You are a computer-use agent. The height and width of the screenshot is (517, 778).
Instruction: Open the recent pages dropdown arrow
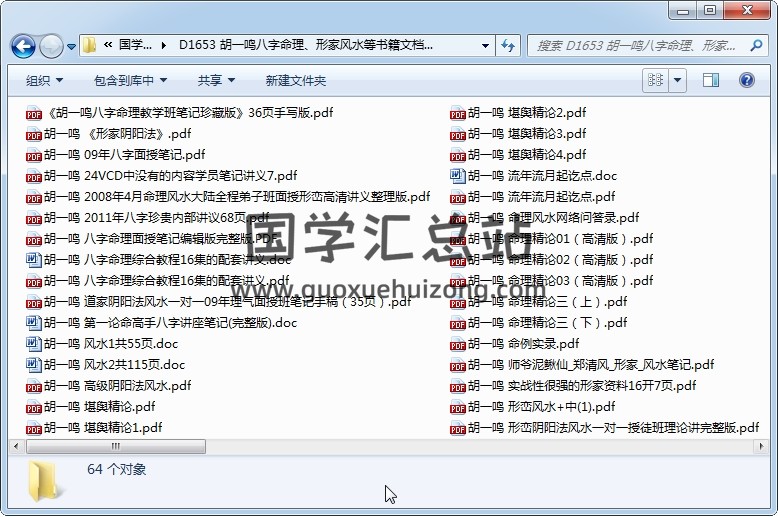tap(71, 47)
